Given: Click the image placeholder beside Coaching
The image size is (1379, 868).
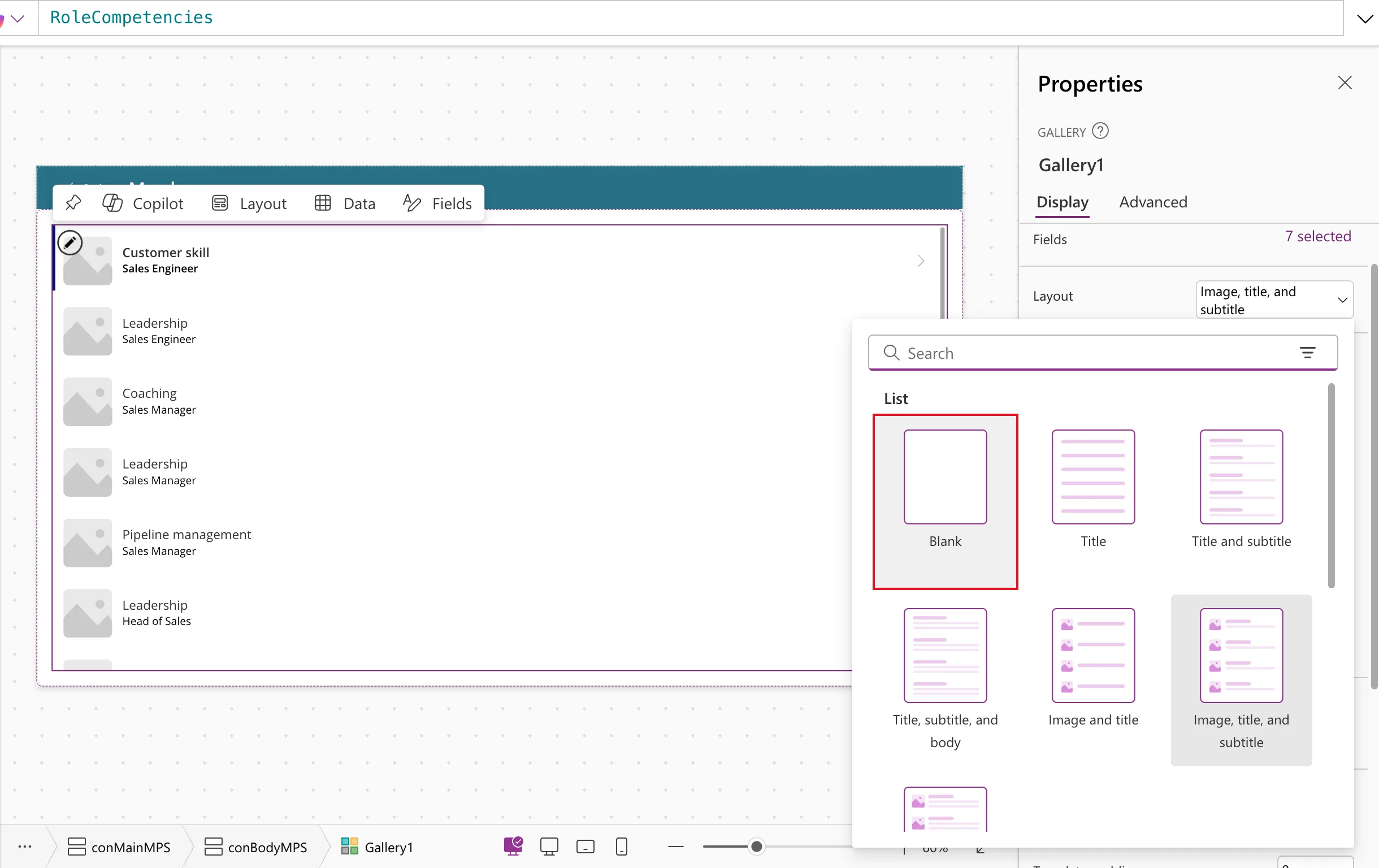Looking at the screenshot, I should tap(88, 402).
